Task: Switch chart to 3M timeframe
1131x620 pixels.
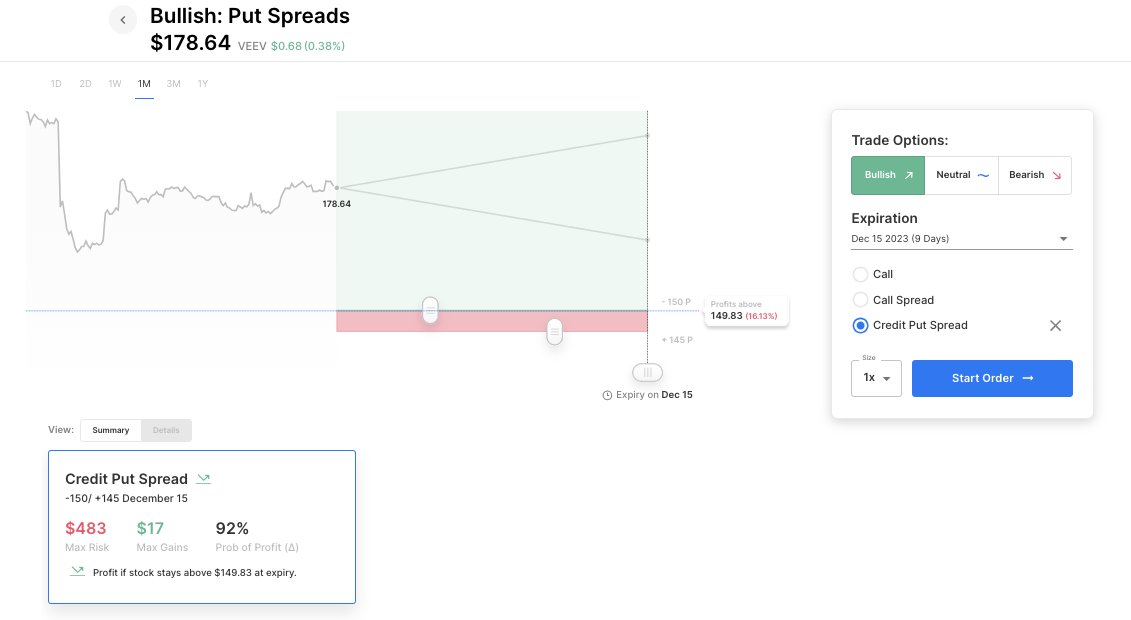Action: click(x=174, y=84)
